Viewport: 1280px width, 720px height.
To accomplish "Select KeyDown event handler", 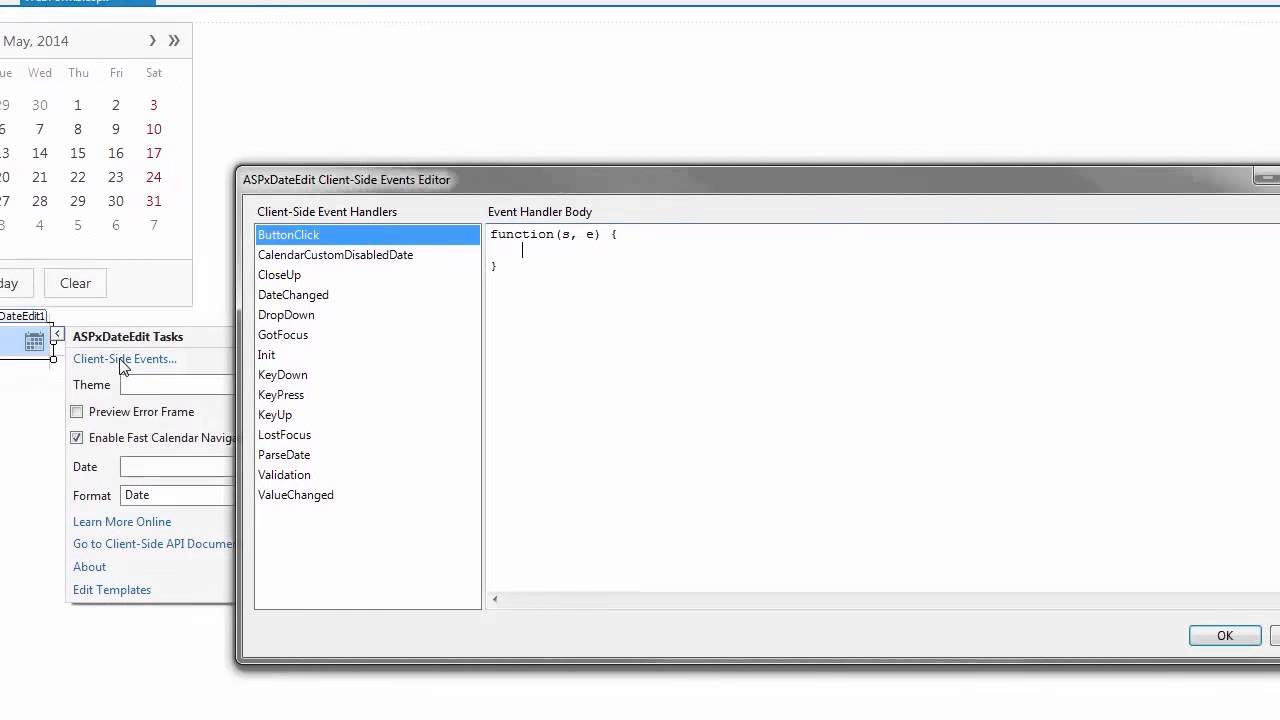I will [367, 375].
